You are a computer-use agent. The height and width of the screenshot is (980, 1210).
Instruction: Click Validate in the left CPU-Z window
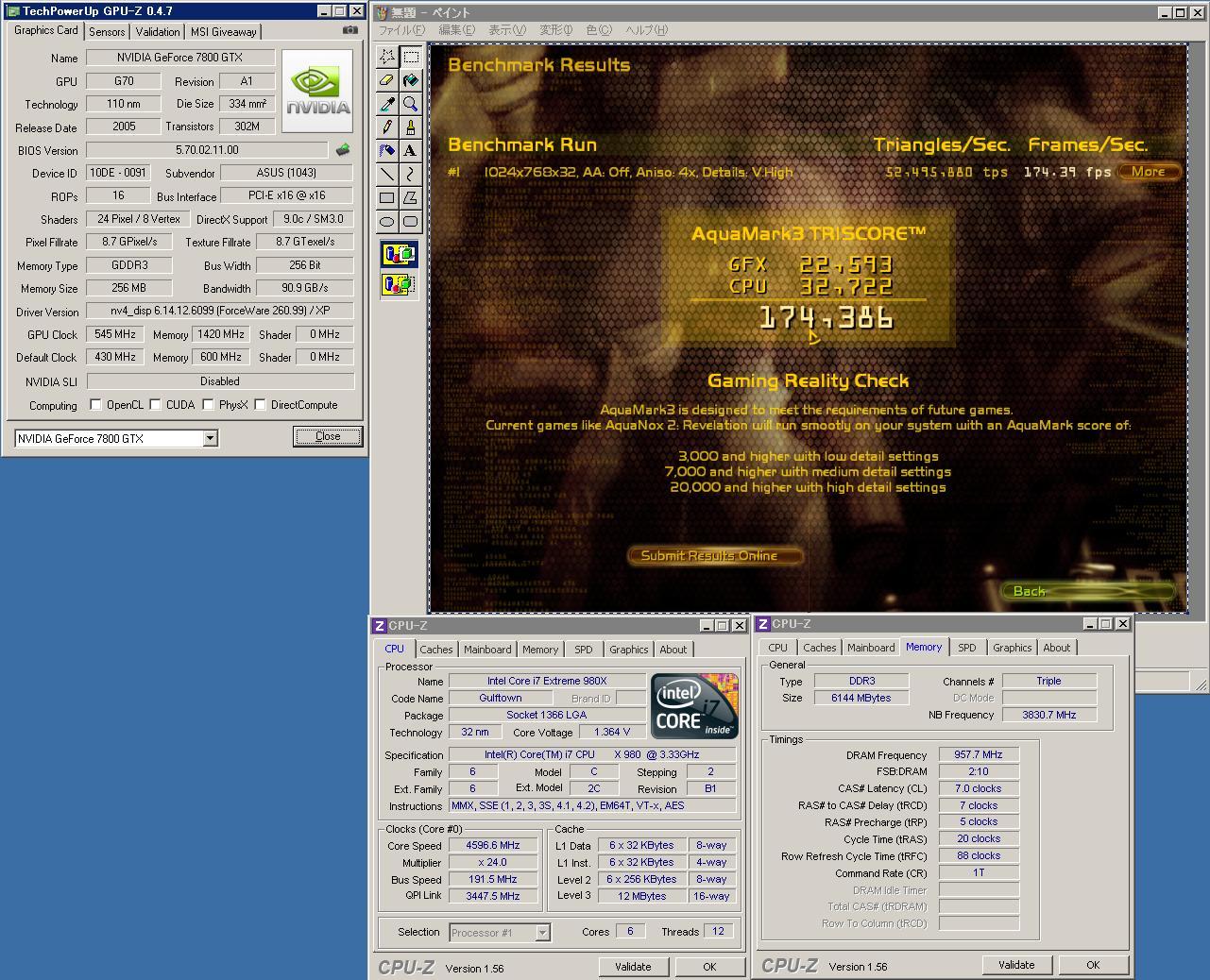click(633, 967)
